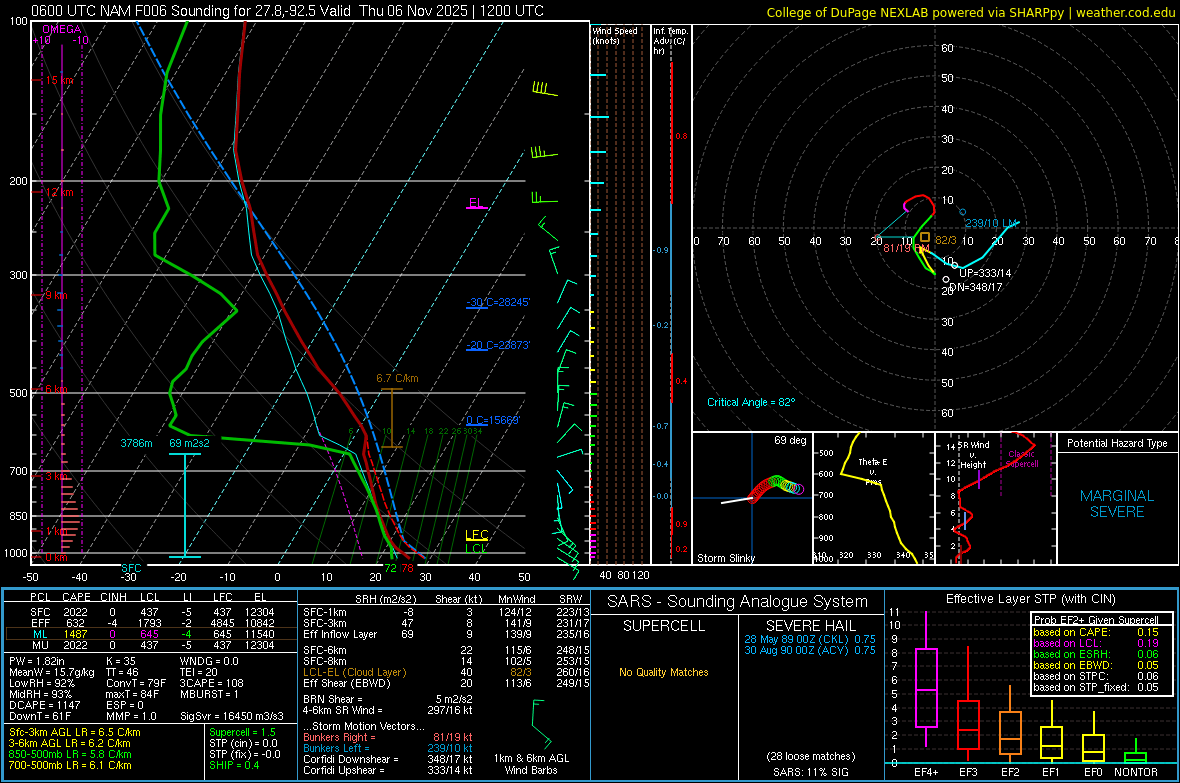Screen dimensions: 1180x783
Task: Click the CINH column header in parcel table
Action: (x=113, y=597)
